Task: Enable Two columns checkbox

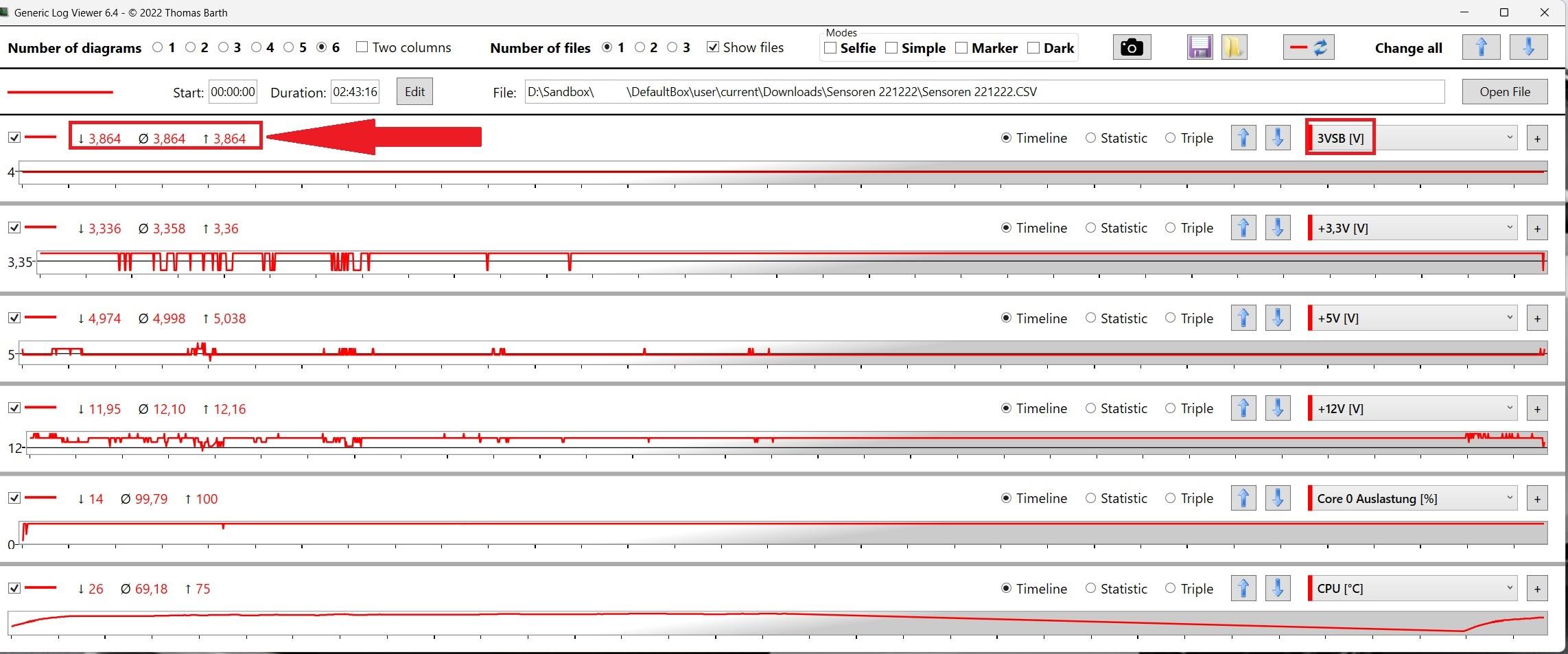Action: pos(362,47)
